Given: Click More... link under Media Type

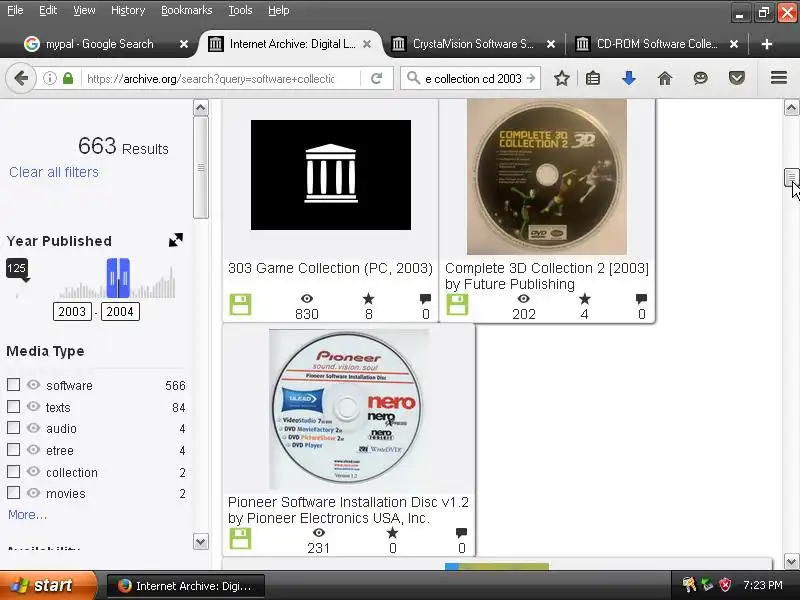Looking at the screenshot, I should click(27, 514).
